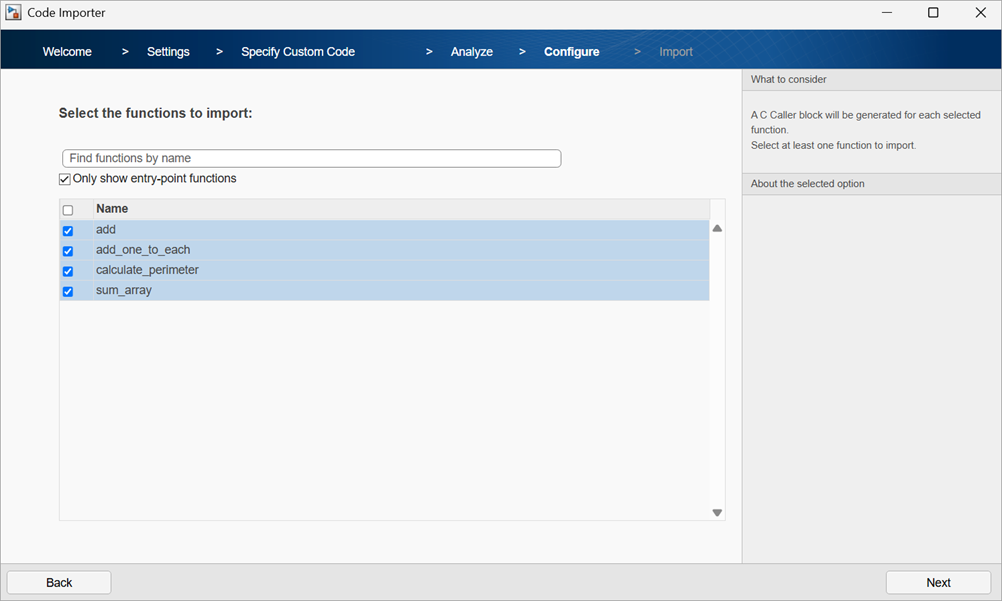
Task: Uncheck the add_one_to_each function checkbox
Action: click(x=68, y=250)
